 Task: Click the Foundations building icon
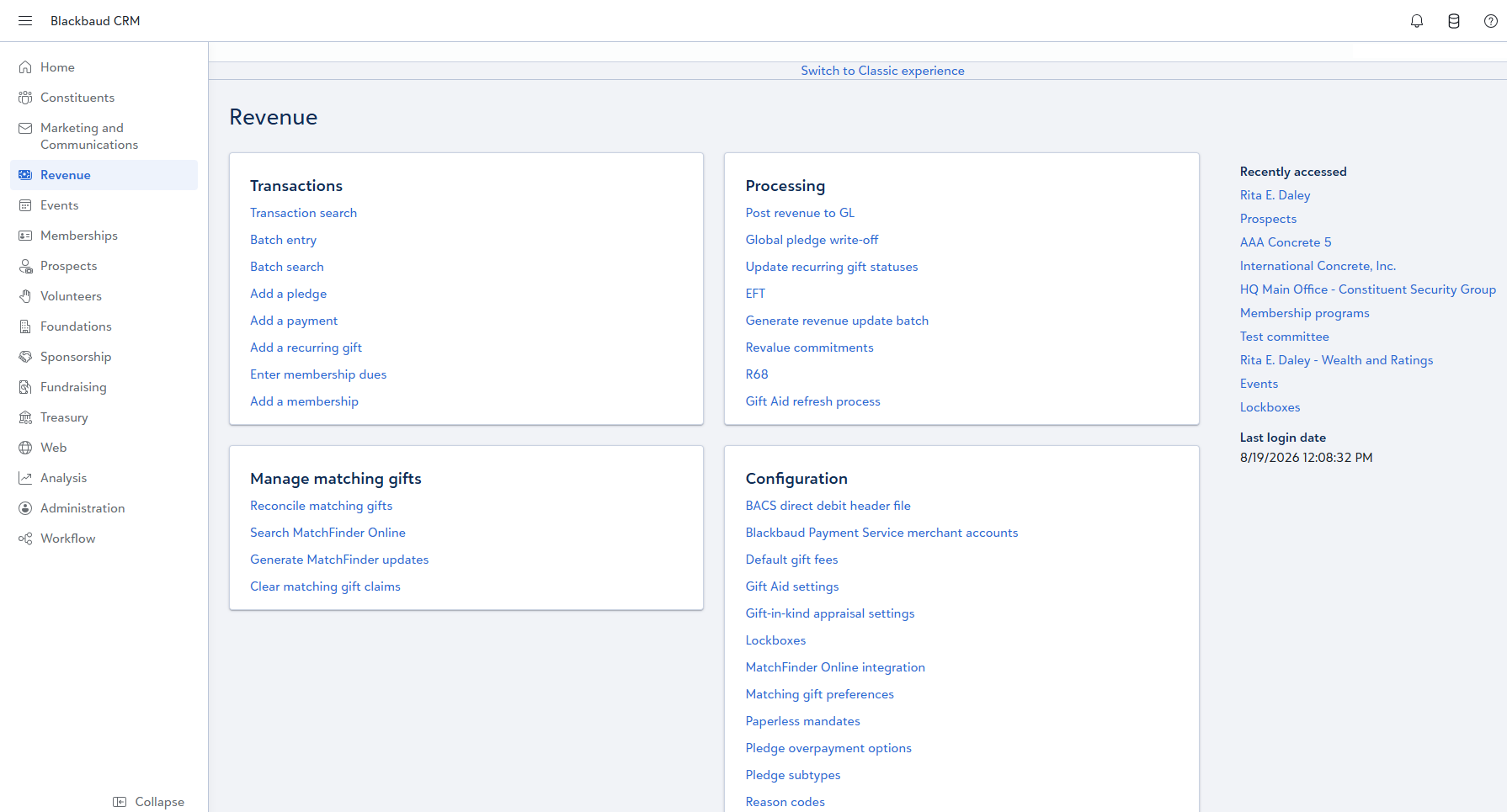pyautogui.click(x=25, y=326)
